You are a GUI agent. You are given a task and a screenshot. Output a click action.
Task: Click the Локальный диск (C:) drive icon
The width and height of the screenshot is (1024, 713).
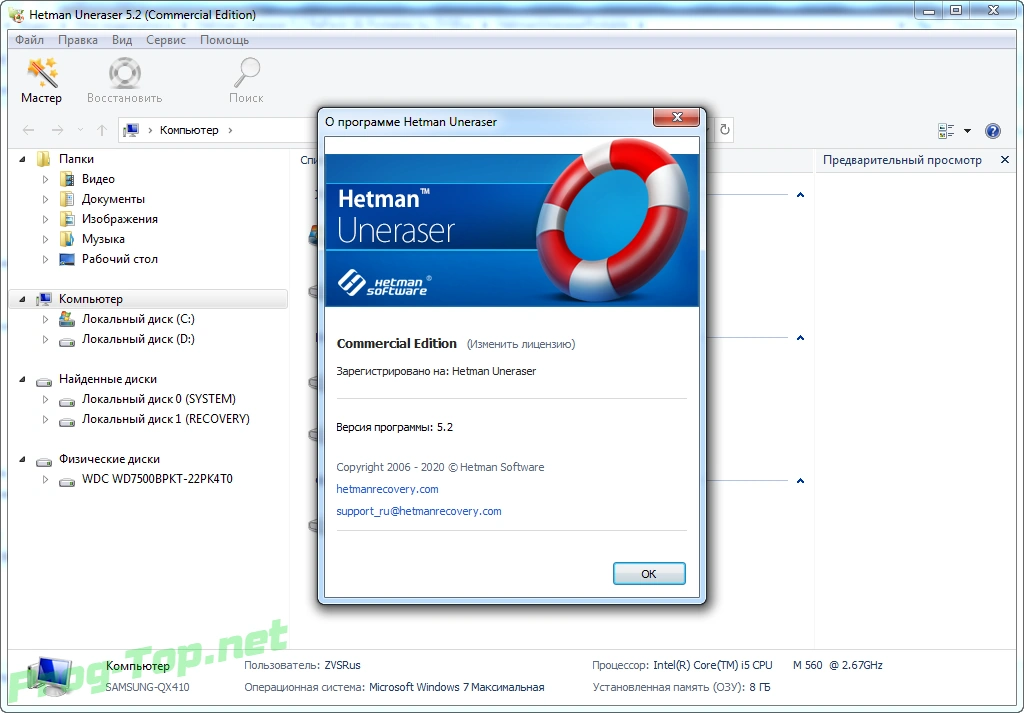pos(67,319)
